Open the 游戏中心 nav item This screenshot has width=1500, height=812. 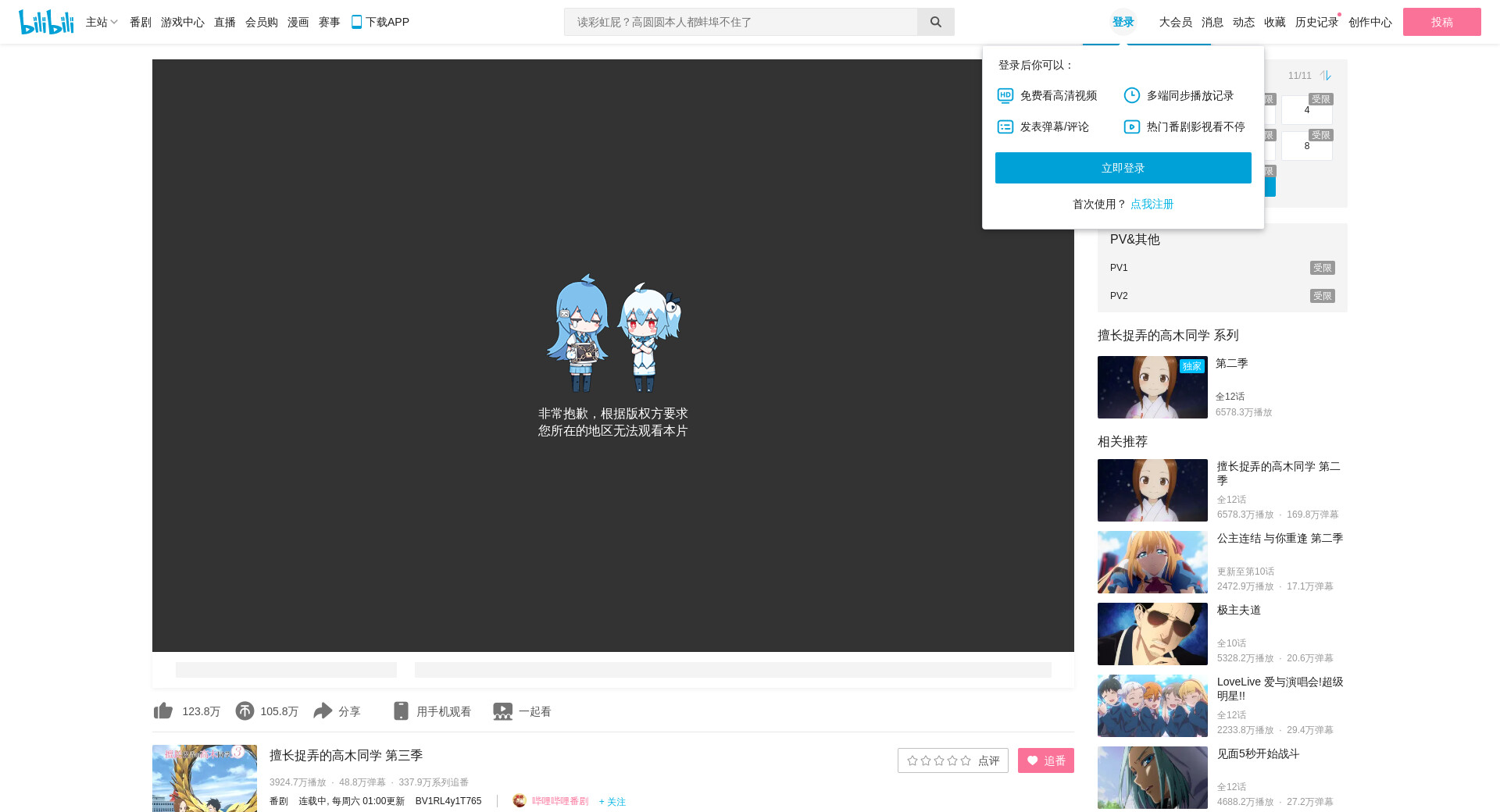click(183, 22)
